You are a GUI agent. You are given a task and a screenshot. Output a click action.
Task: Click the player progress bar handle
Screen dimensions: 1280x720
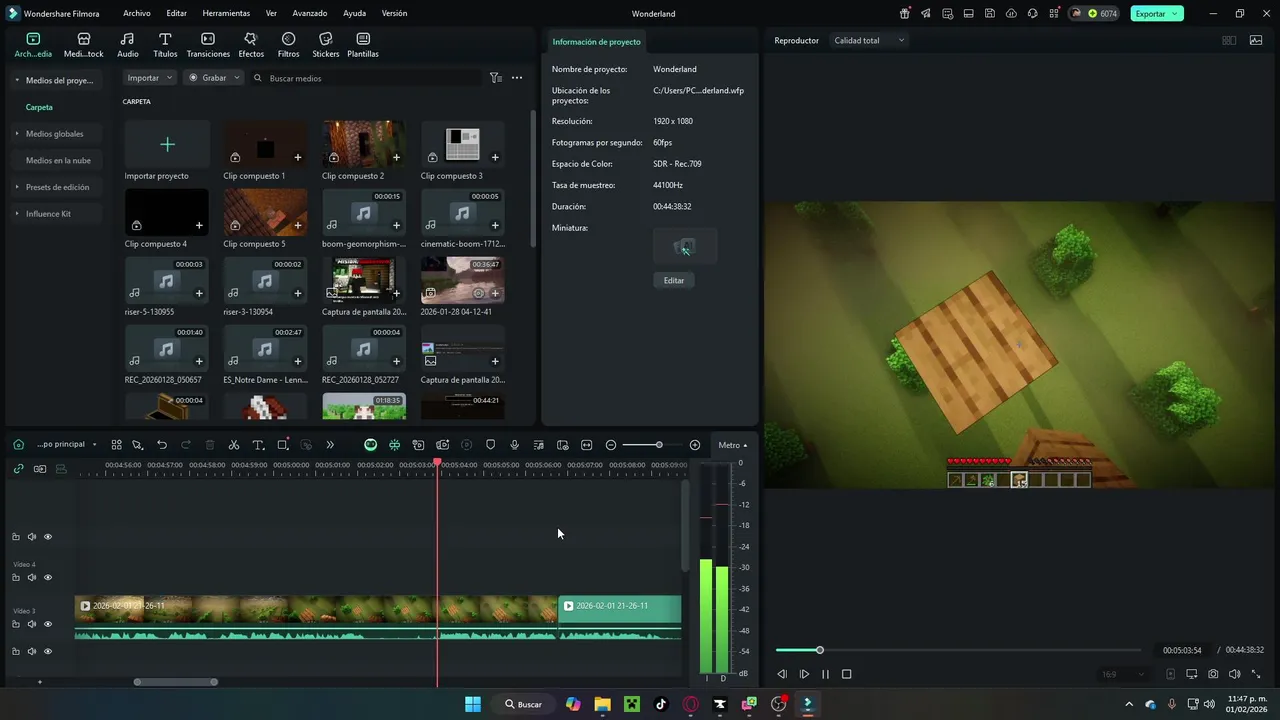(819, 650)
